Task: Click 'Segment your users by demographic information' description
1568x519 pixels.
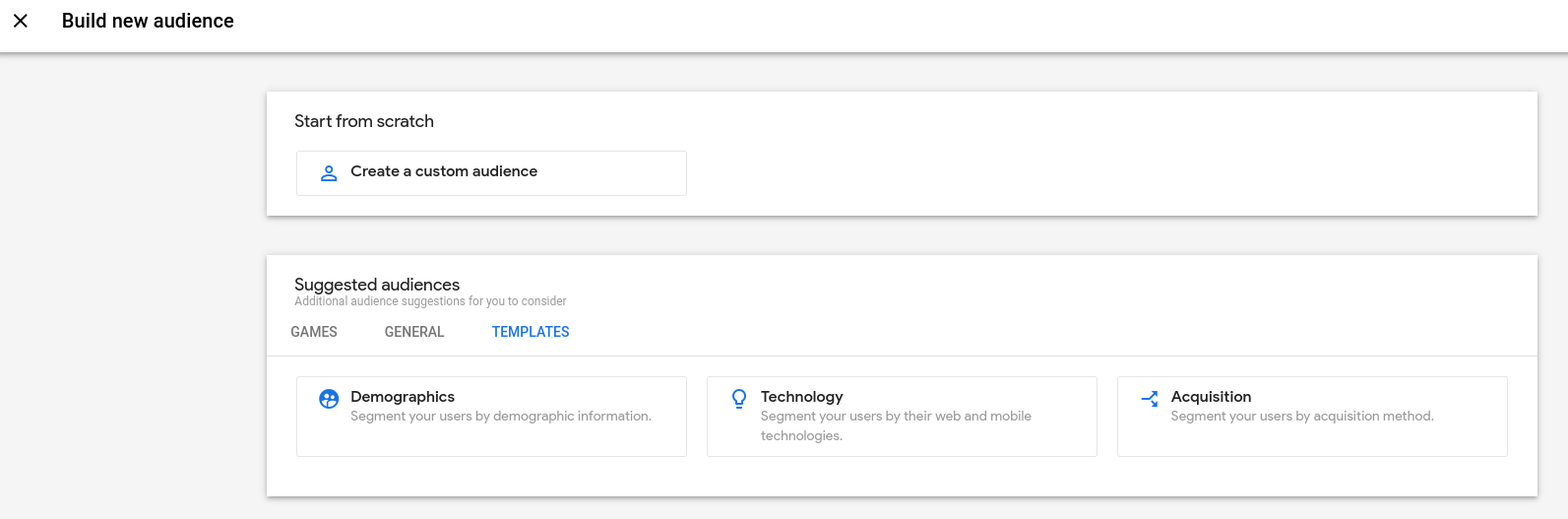Action: 501,417
